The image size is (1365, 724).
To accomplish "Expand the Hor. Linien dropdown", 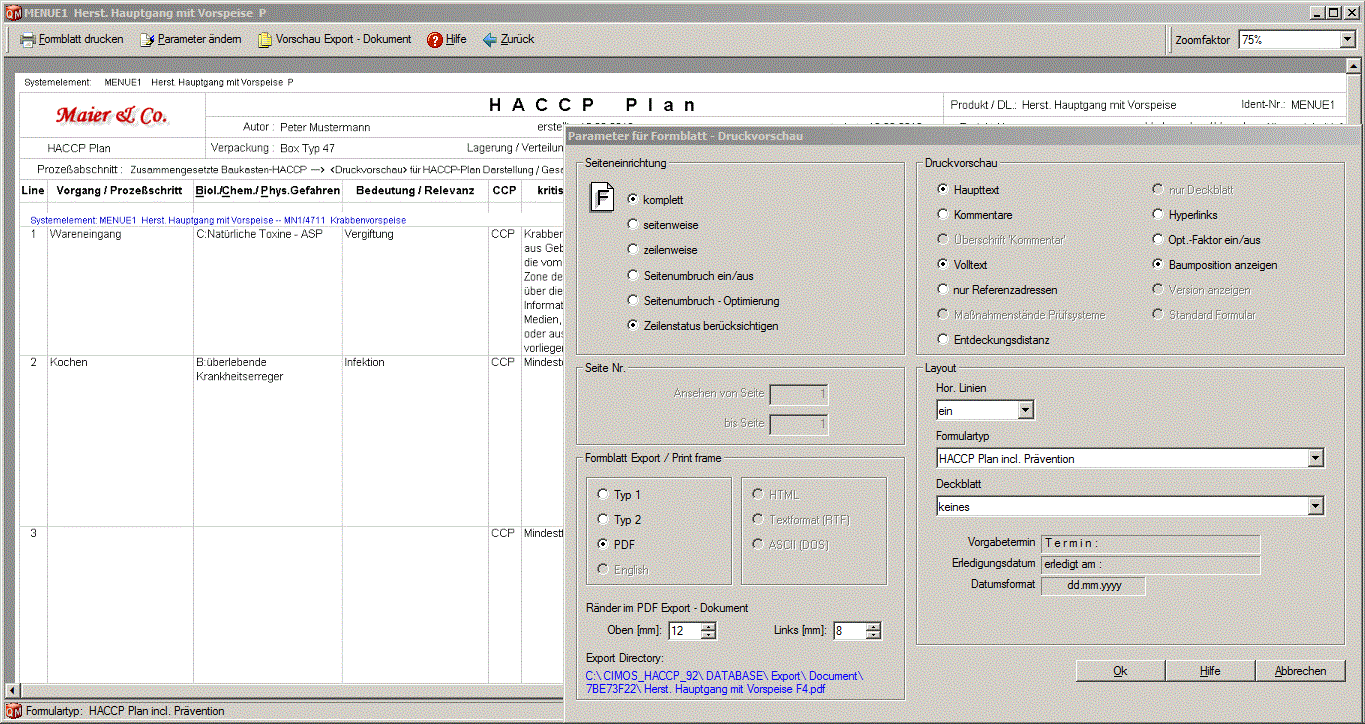I will coord(1025,410).
